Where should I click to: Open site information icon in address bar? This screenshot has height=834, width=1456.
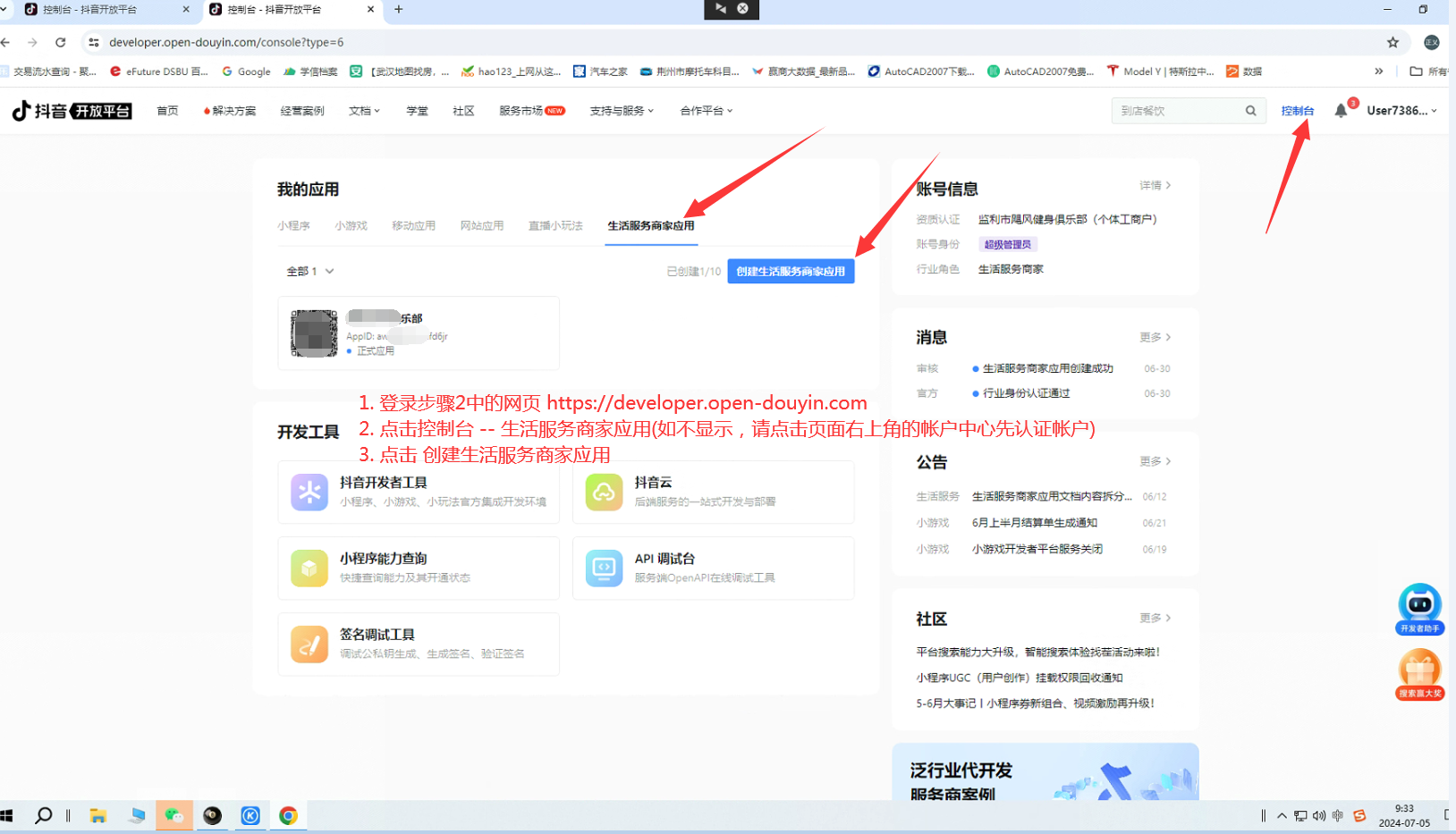pos(94,42)
